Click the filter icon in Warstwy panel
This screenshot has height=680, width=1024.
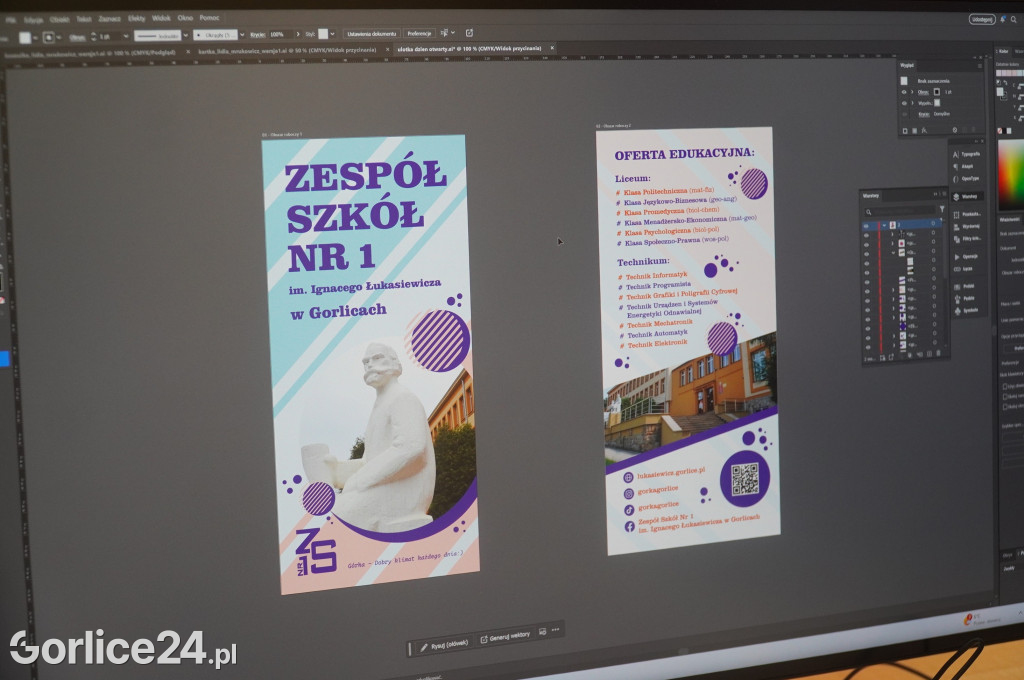point(942,209)
